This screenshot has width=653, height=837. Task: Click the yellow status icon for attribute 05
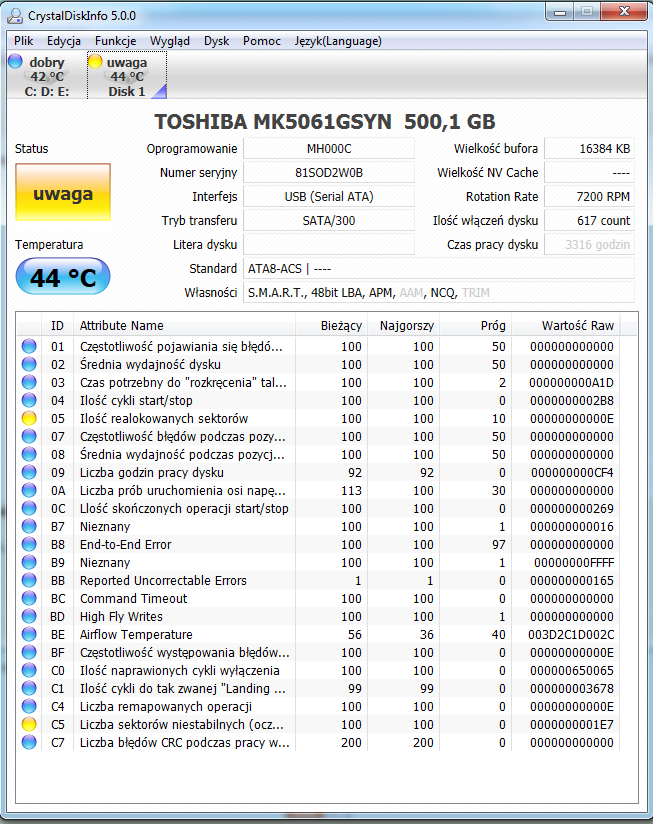(29, 418)
